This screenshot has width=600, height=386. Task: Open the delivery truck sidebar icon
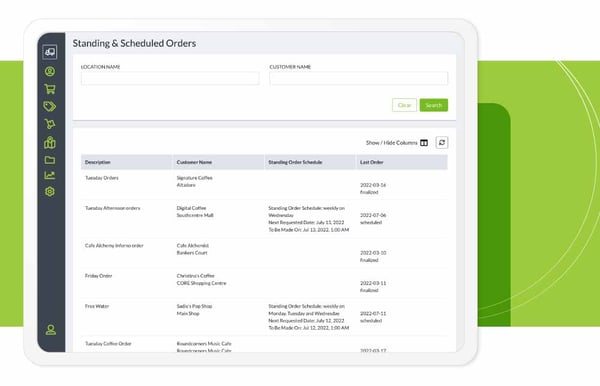[50, 52]
